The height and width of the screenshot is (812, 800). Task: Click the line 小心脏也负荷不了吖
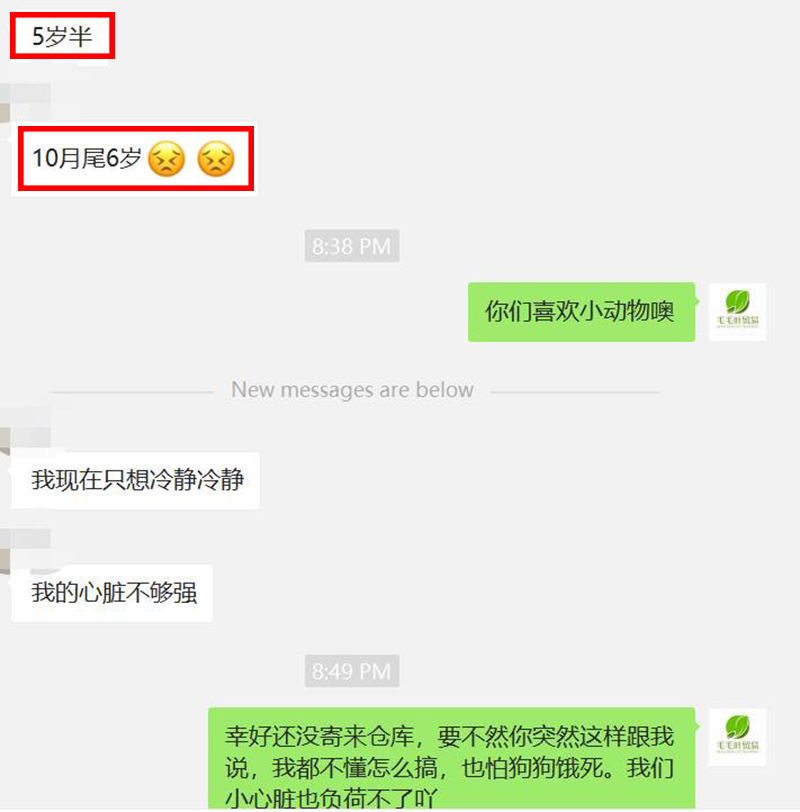click(331, 799)
